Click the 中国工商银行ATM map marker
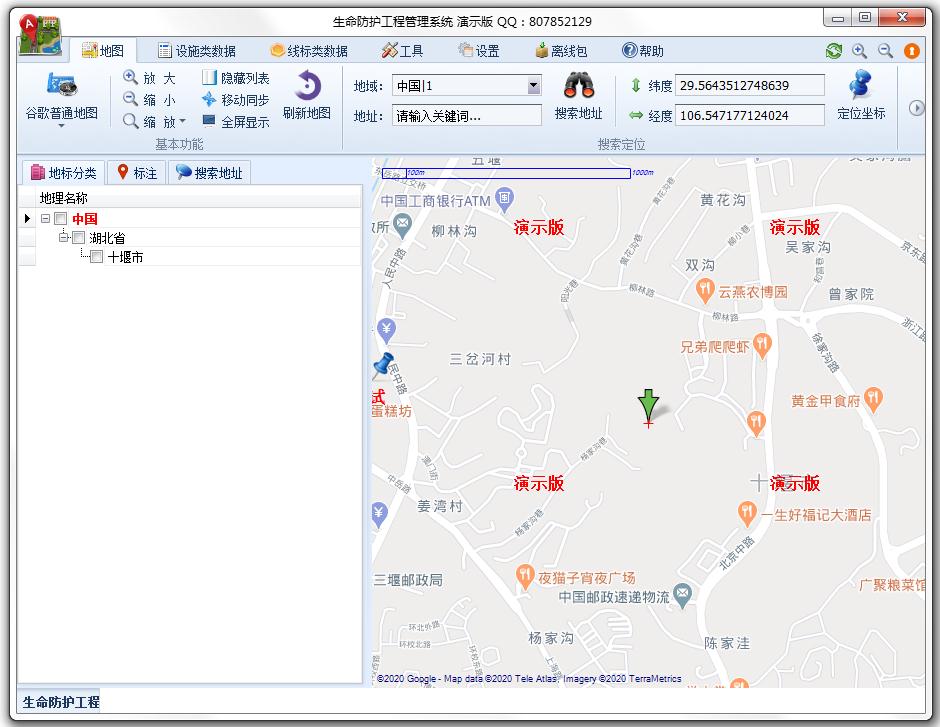This screenshot has width=940, height=727. pos(505,200)
